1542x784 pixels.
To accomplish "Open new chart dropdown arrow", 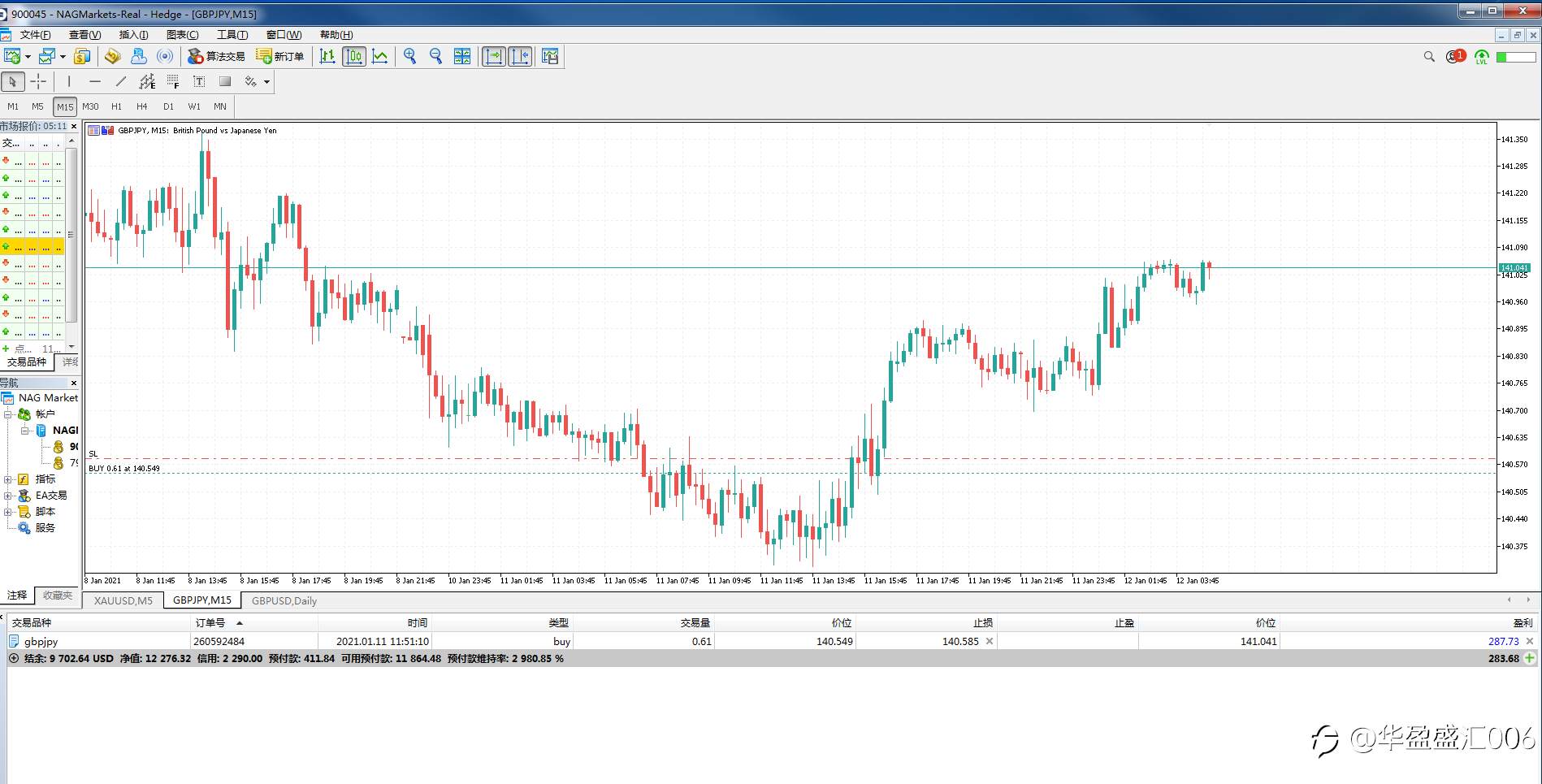I will pos(28,57).
